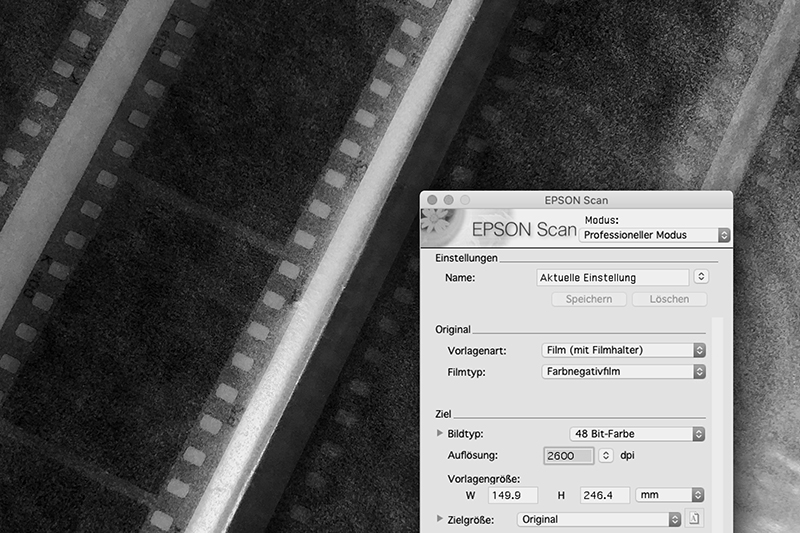Click the Einstellungen section label

466,258
